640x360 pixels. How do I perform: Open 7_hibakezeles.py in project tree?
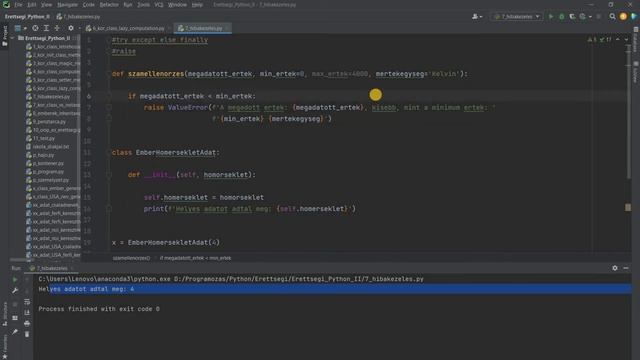tap(48, 97)
